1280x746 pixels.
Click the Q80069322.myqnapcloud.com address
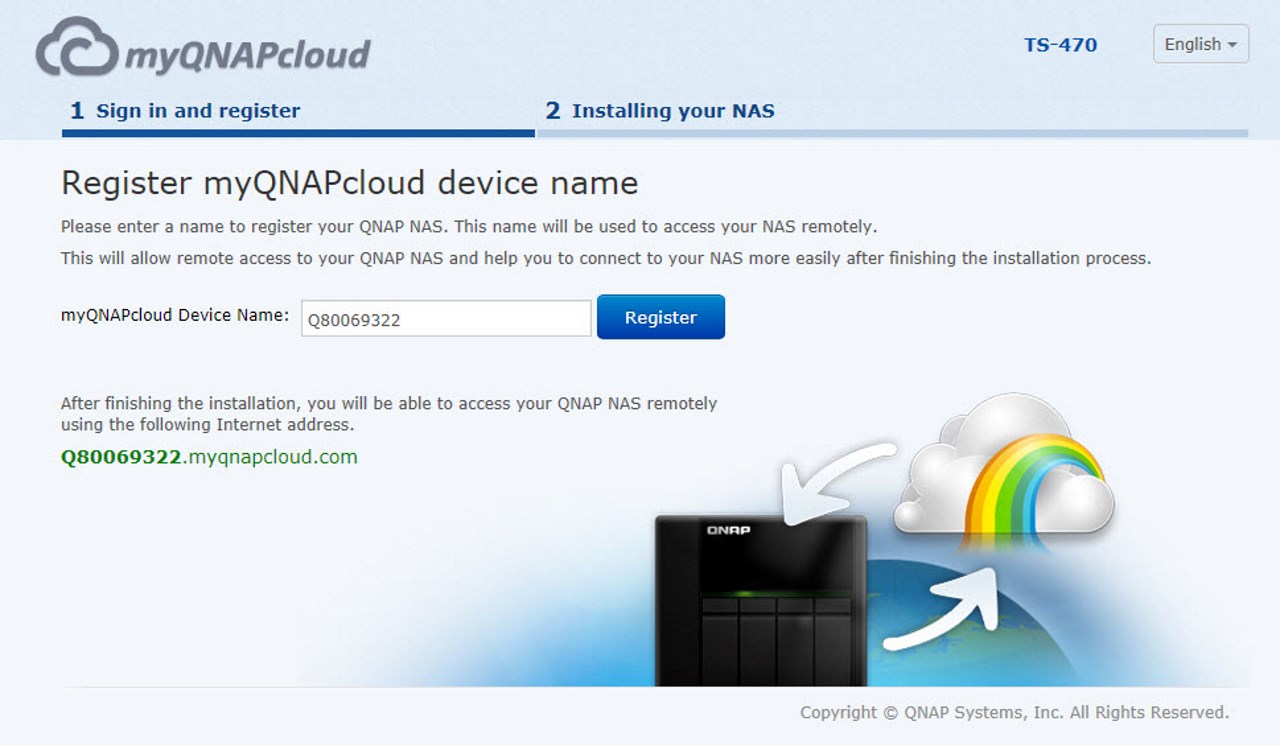(x=209, y=457)
